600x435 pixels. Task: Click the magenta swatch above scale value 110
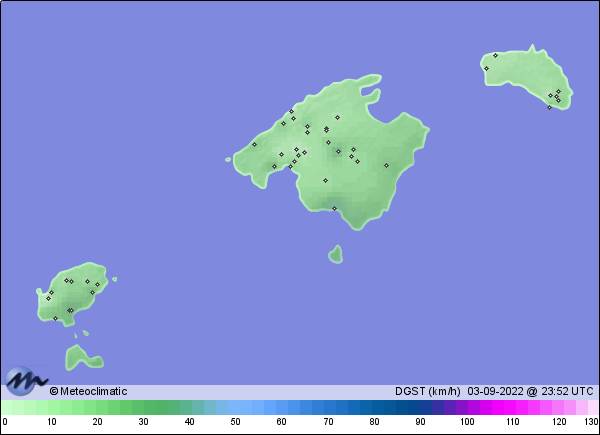(512, 407)
